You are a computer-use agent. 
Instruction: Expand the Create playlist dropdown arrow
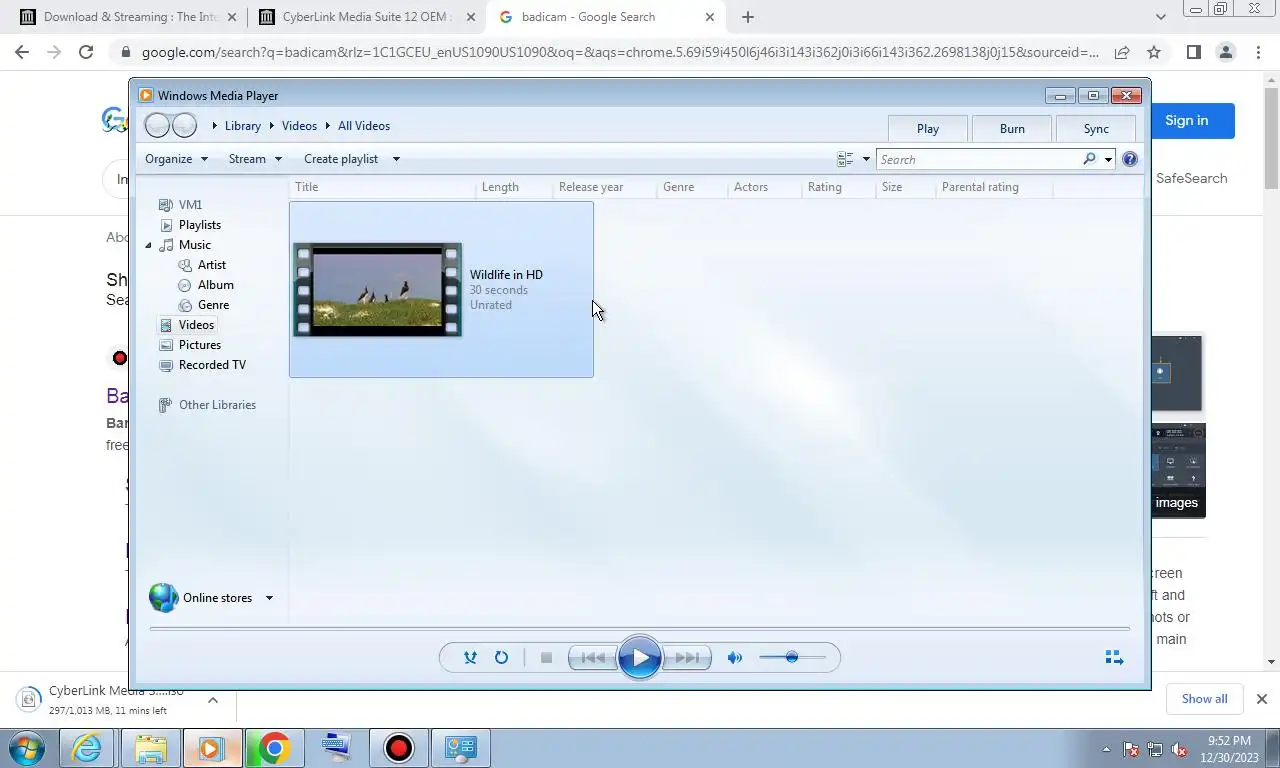pyautogui.click(x=396, y=159)
